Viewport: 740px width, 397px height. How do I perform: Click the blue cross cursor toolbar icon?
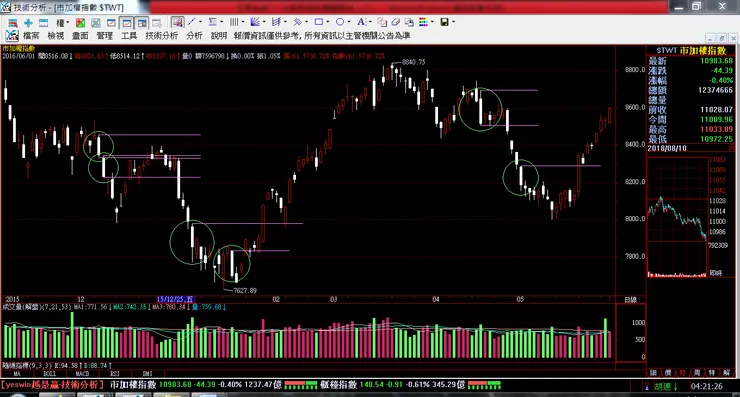click(28, 23)
